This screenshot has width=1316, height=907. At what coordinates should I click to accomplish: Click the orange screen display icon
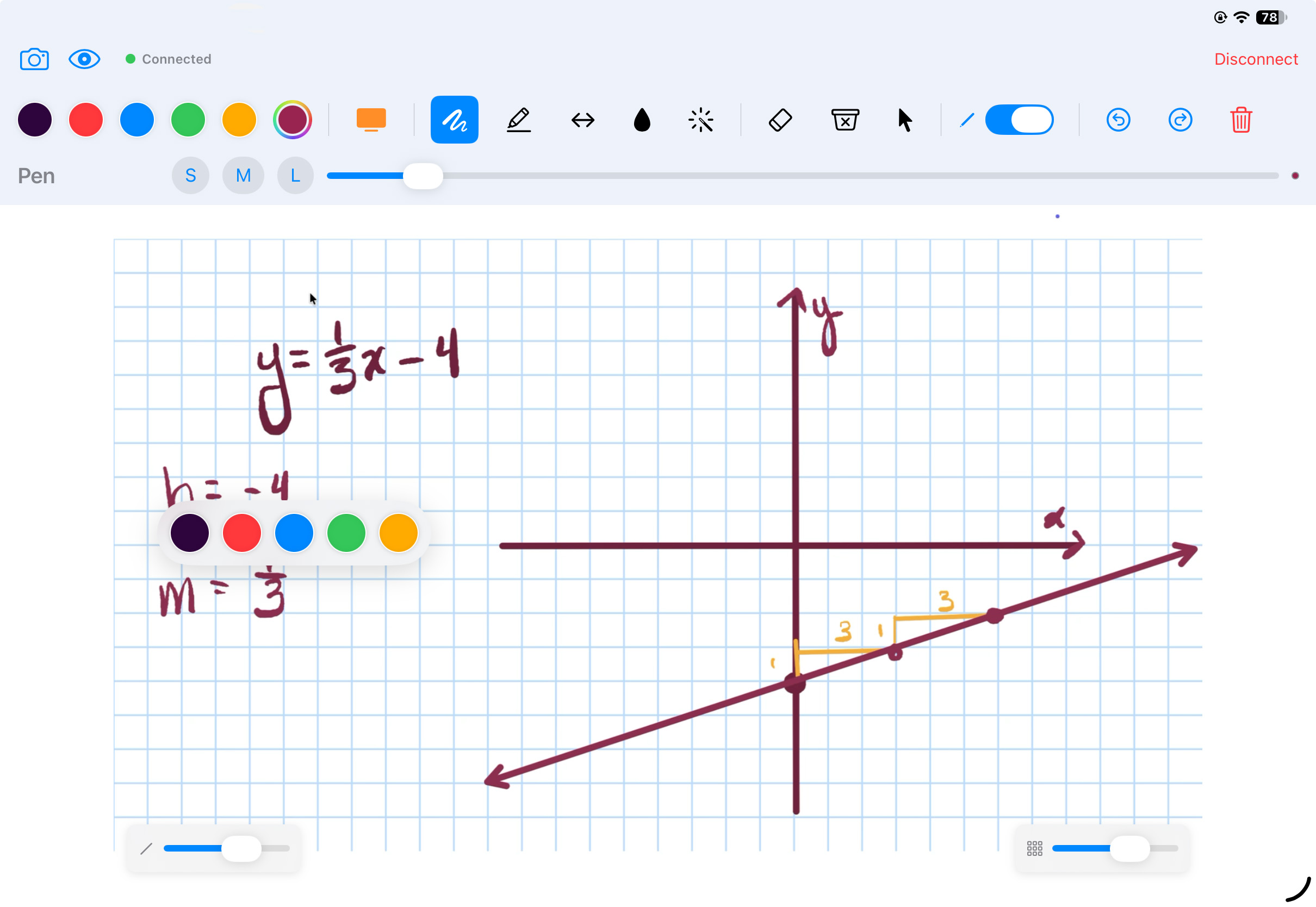pos(371,120)
